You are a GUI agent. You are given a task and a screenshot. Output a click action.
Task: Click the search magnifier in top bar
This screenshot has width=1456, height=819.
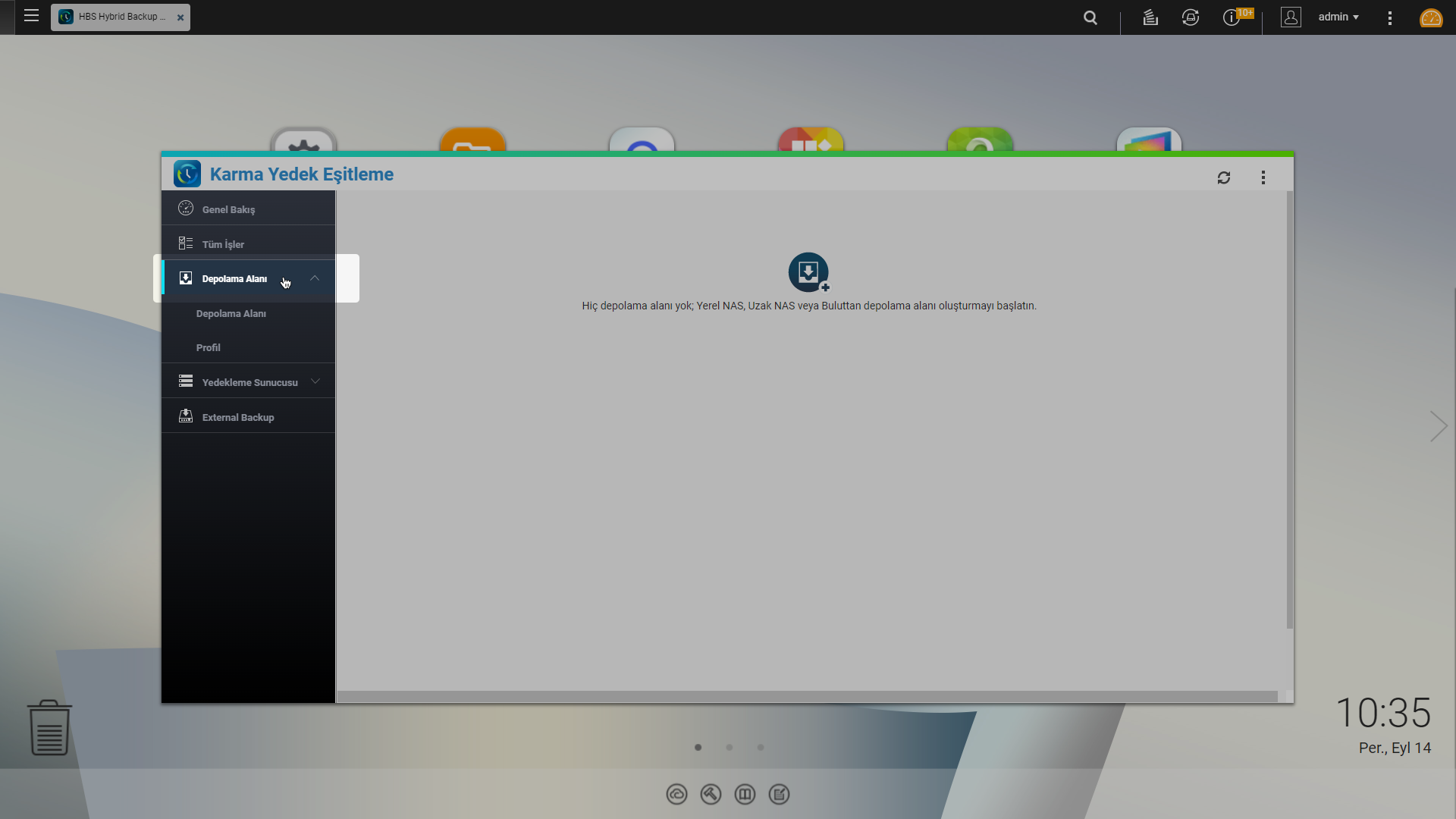pyautogui.click(x=1090, y=17)
